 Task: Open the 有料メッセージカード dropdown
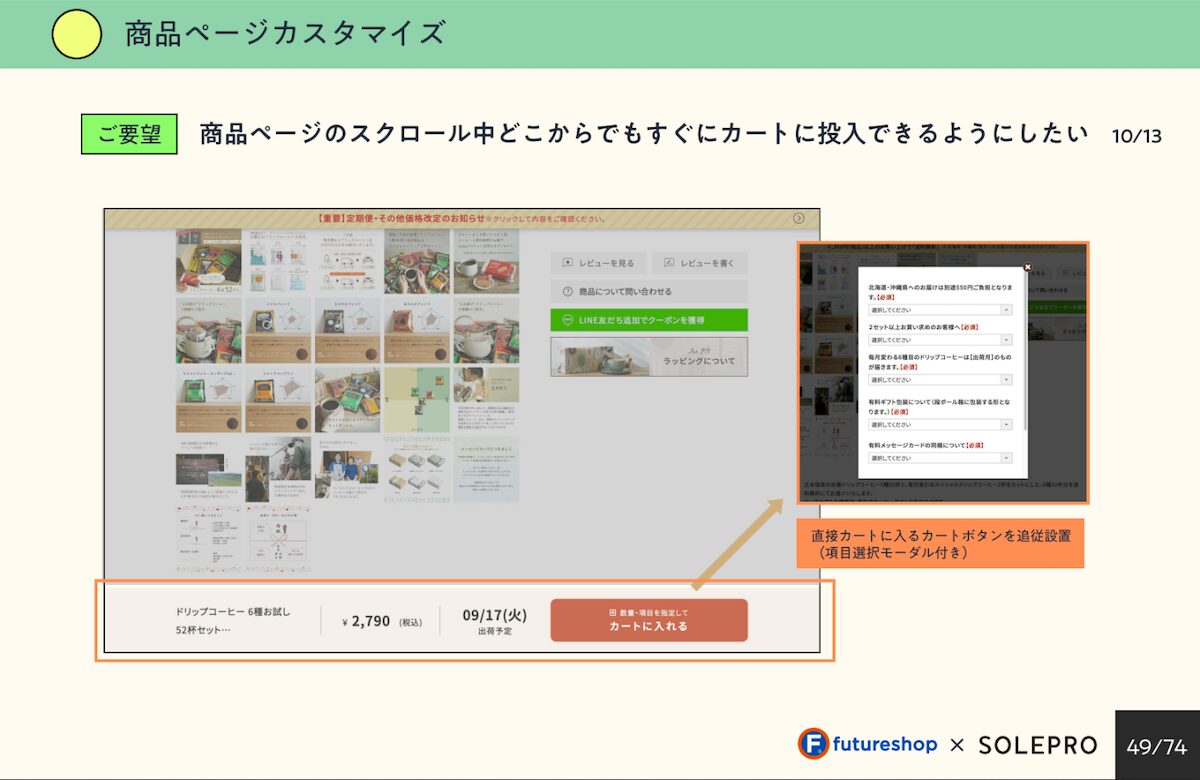[x=940, y=458]
